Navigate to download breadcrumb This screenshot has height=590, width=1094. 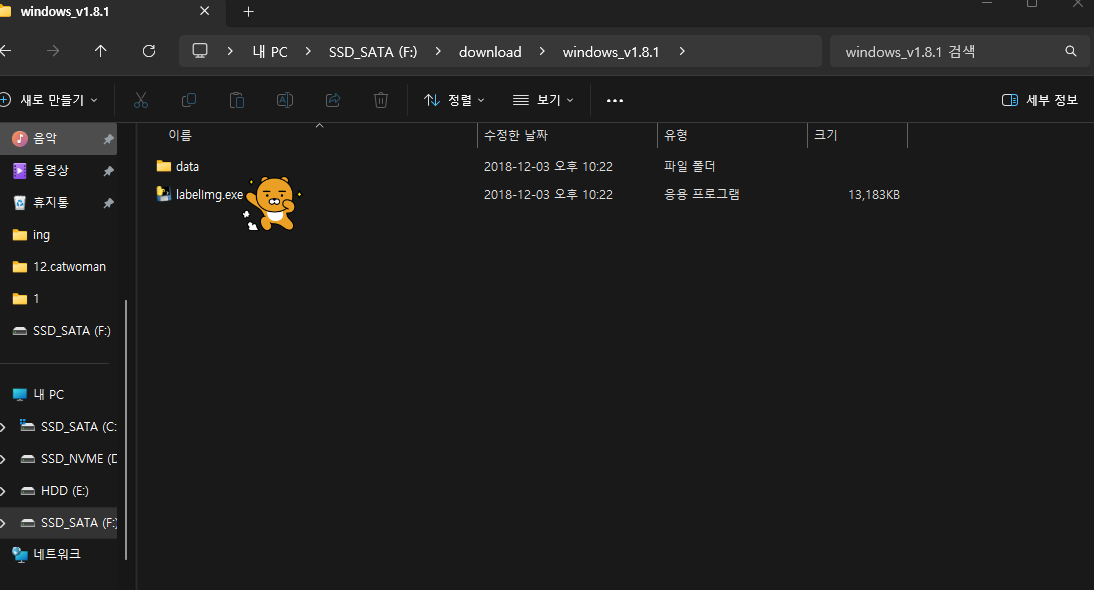[x=490, y=52]
